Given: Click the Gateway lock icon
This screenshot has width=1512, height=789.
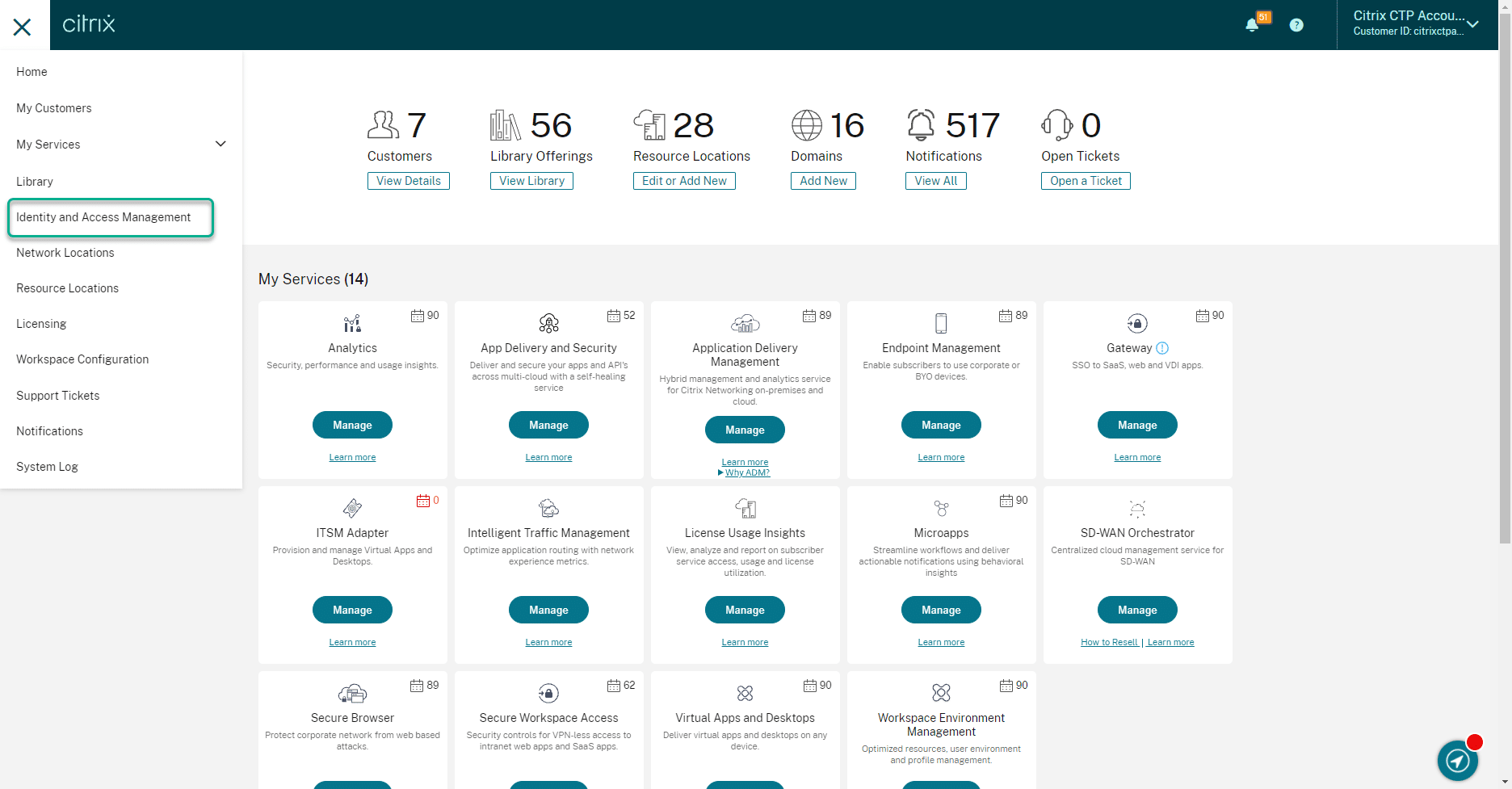Looking at the screenshot, I should [1137, 324].
